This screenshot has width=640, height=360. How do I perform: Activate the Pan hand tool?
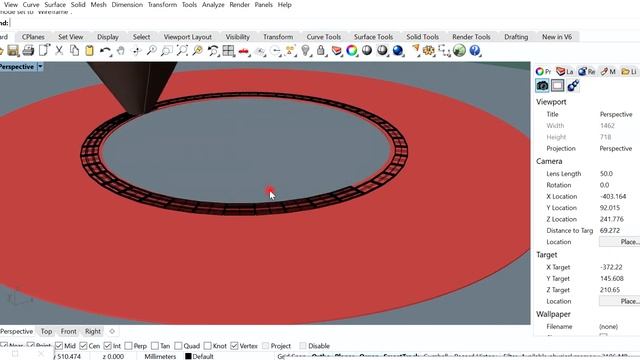click(121, 51)
